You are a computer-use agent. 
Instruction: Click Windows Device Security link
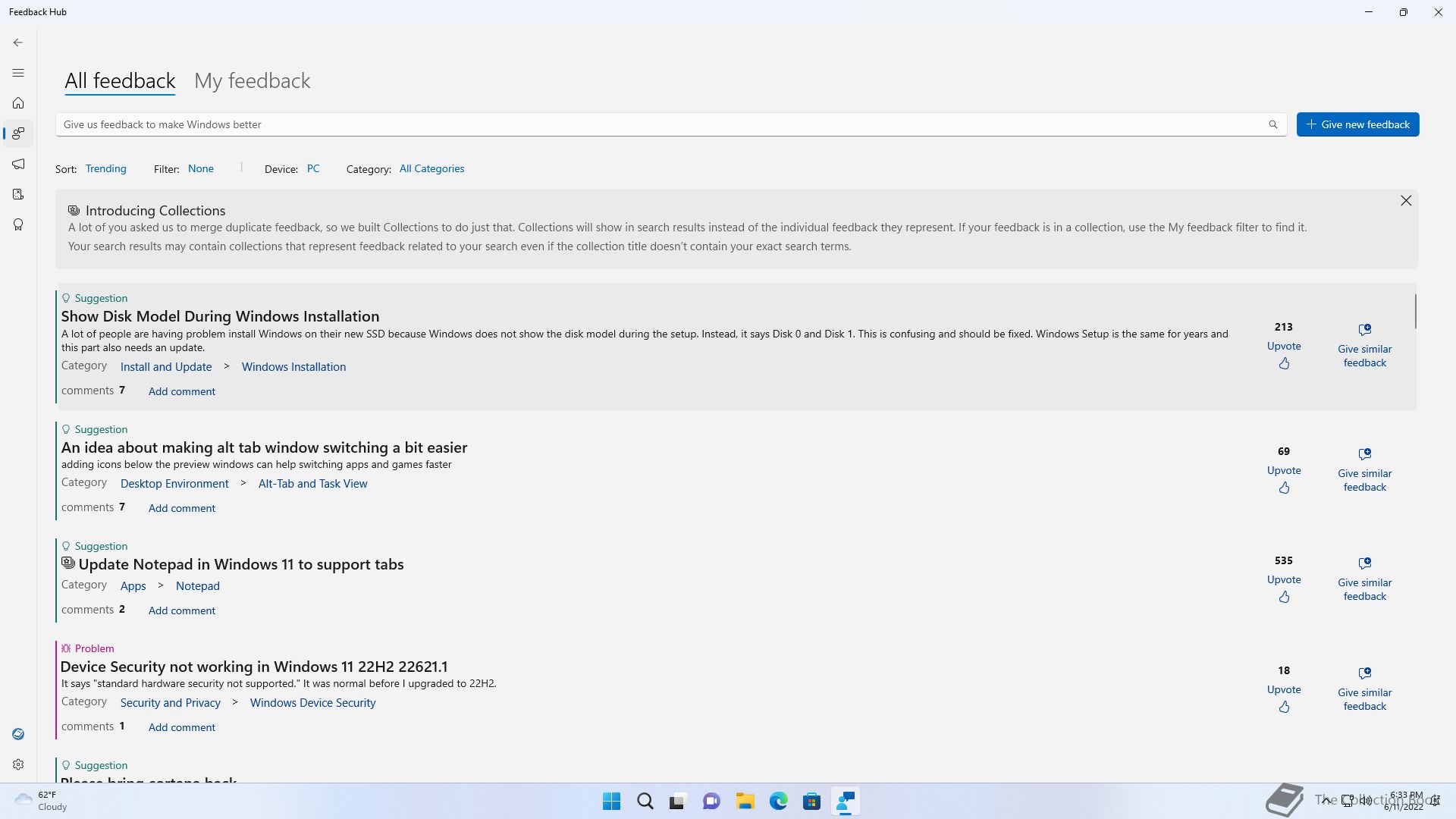click(x=312, y=702)
